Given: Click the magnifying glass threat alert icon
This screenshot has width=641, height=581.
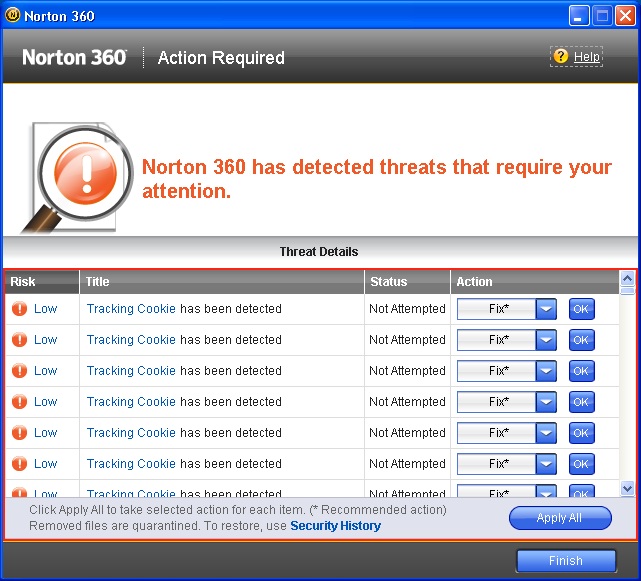Looking at the screenshot, I should coord(77,178).
